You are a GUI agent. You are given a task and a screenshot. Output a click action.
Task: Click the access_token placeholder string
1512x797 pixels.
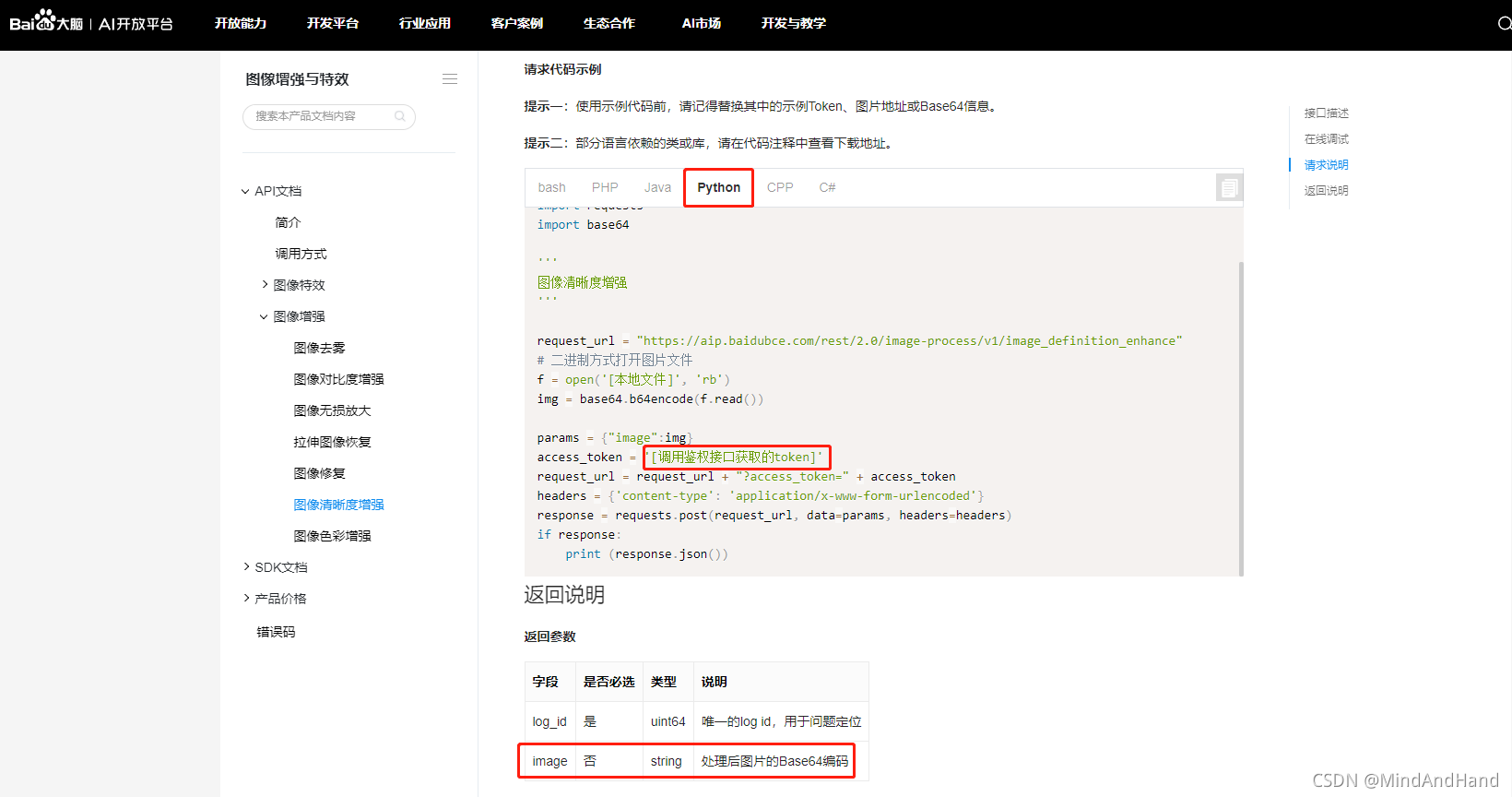pos(737,457)
